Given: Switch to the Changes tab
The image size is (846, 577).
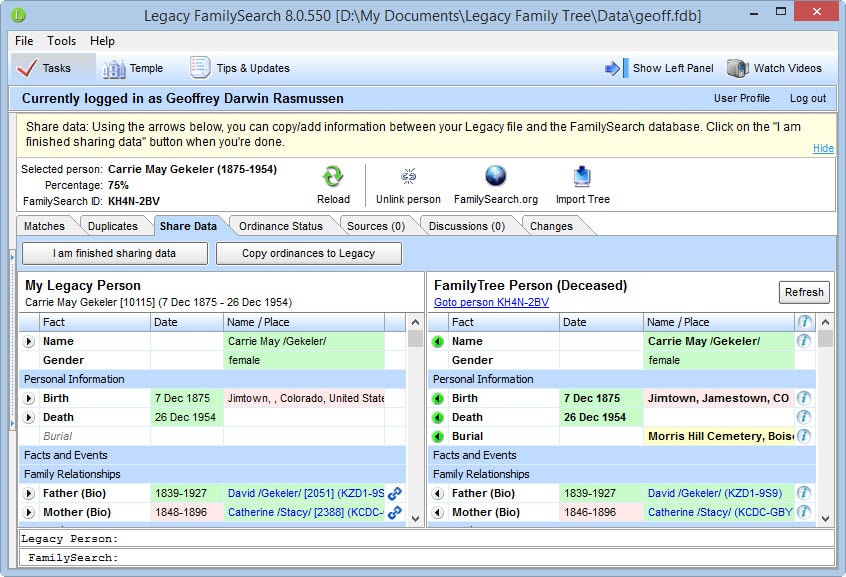Looking at the screenshot, I should point(551,226).
